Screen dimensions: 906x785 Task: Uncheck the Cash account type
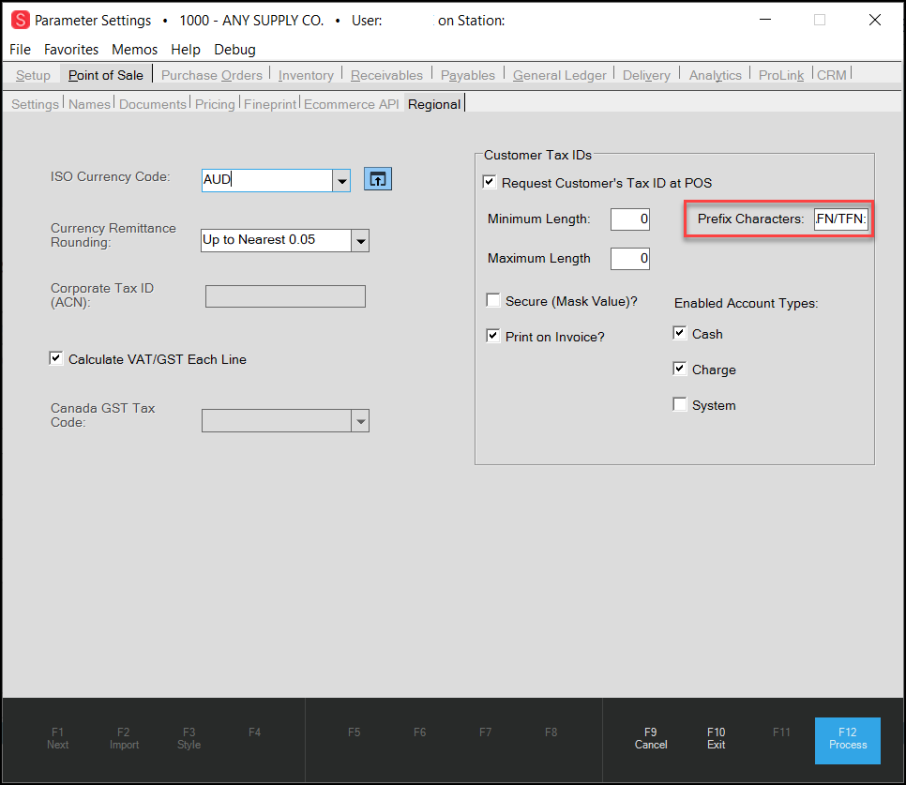(x=680, y=333)
